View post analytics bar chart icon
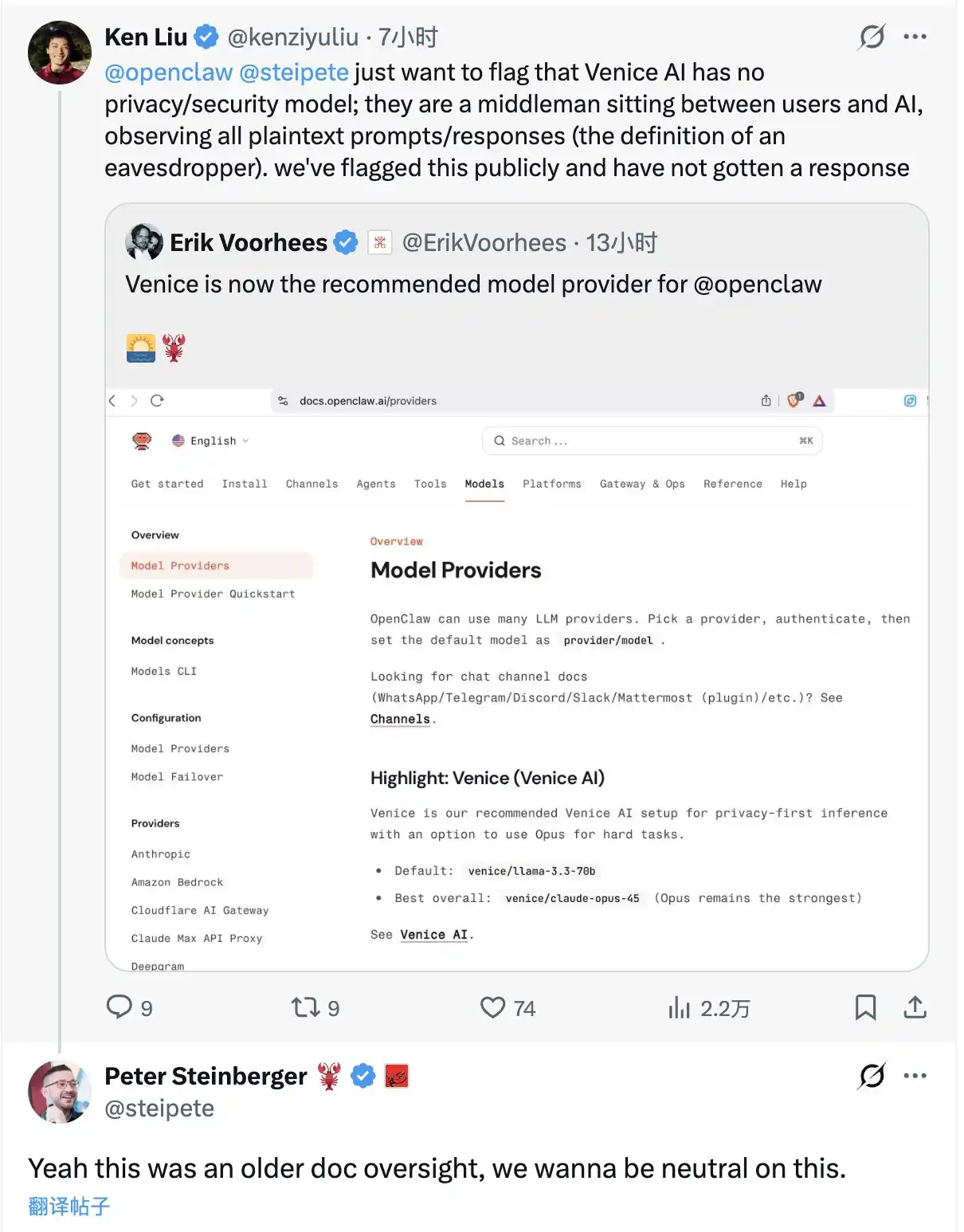Screen dimensions: 964x1232 pos(680,1008)
